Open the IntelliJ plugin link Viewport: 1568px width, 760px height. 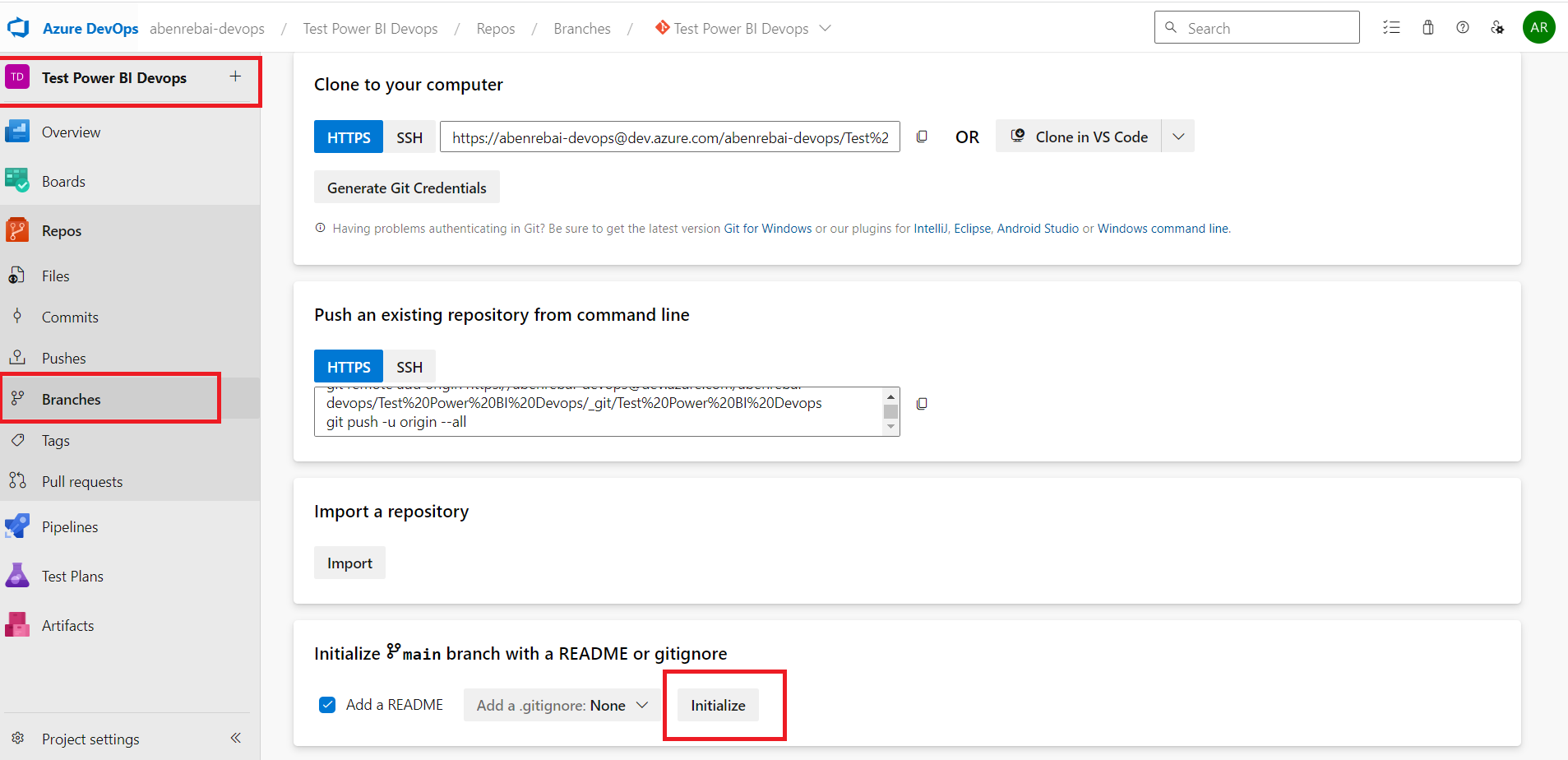[931, 229]
